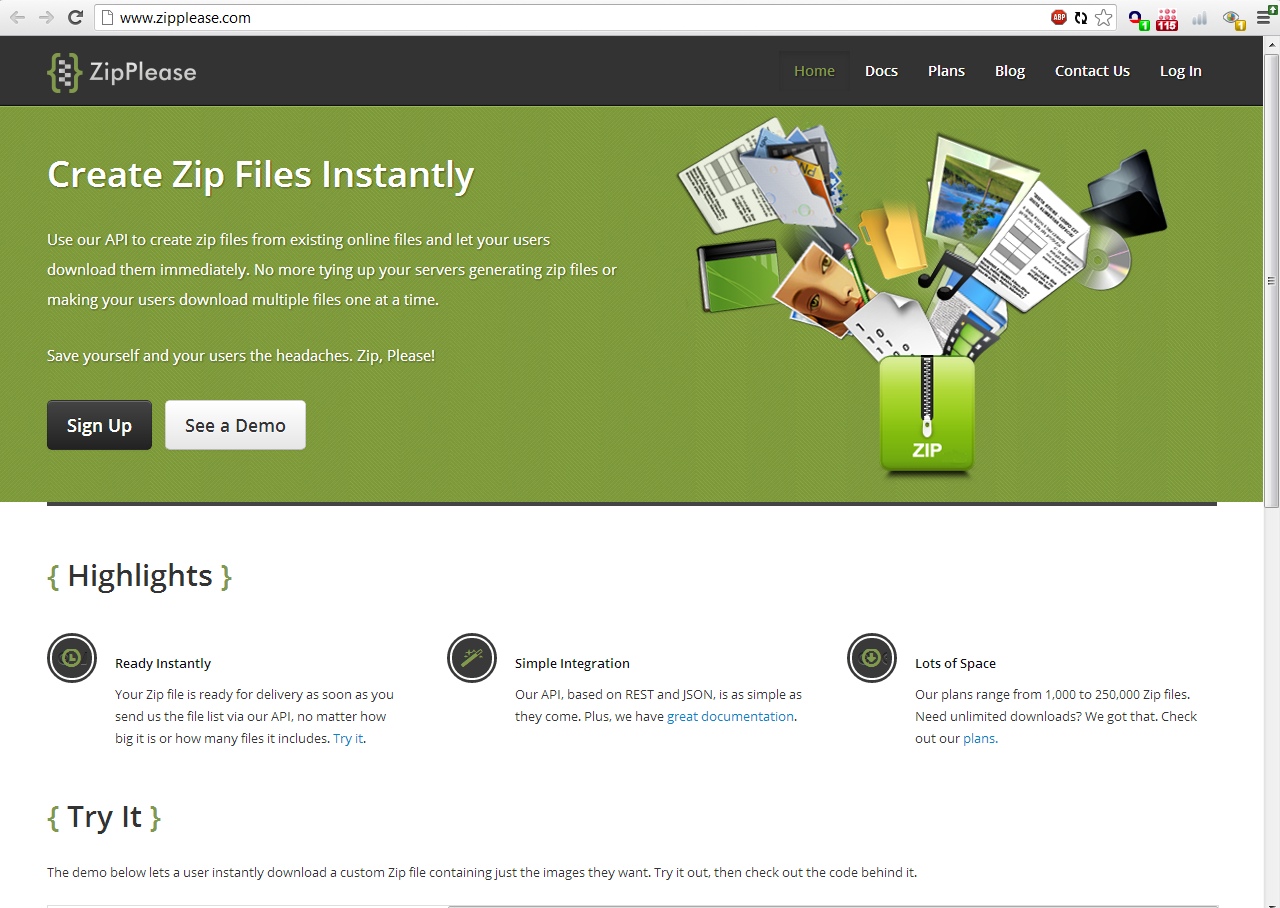Open the extension with green badge 1
The height and width of the screenshot is (908, 1280).
tap(1137, 19)
